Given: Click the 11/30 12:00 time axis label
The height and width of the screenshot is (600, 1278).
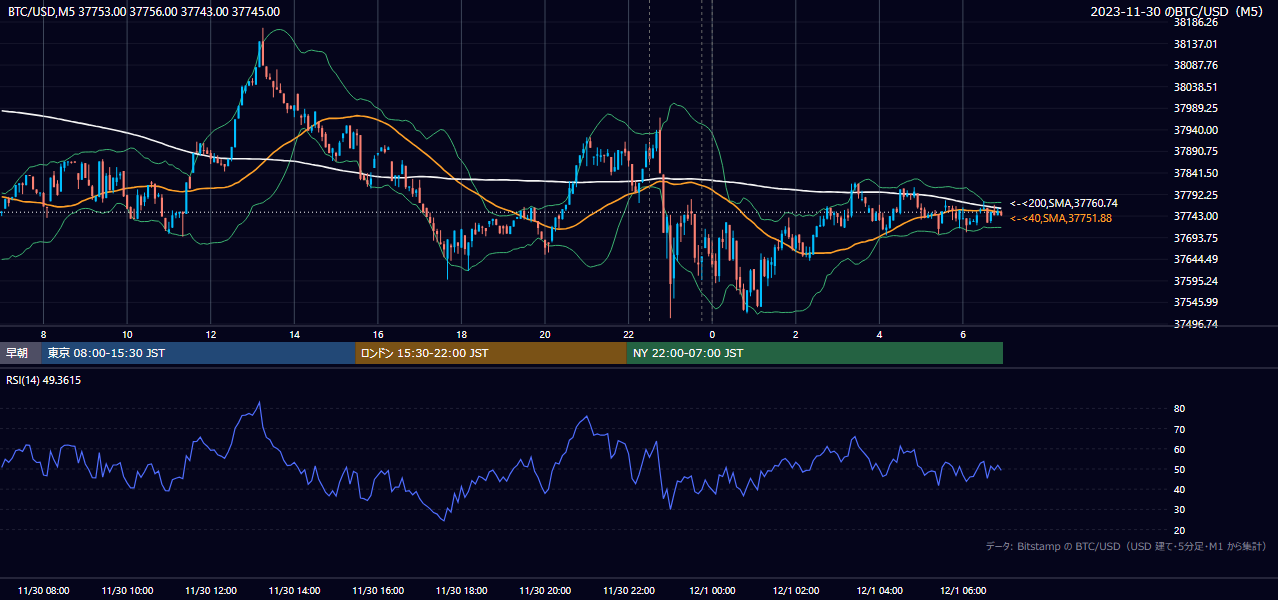Looking at the screenshot, I should click(212, 591).
